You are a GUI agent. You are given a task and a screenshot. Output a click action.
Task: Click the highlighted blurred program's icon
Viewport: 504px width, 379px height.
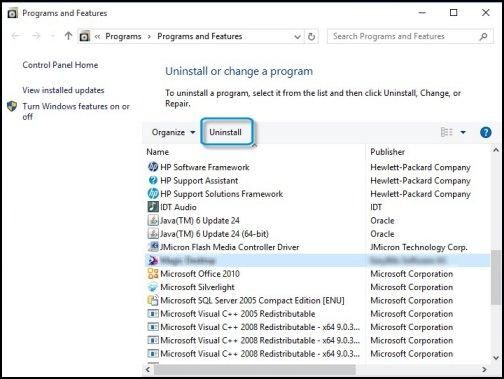pos(153,260)
